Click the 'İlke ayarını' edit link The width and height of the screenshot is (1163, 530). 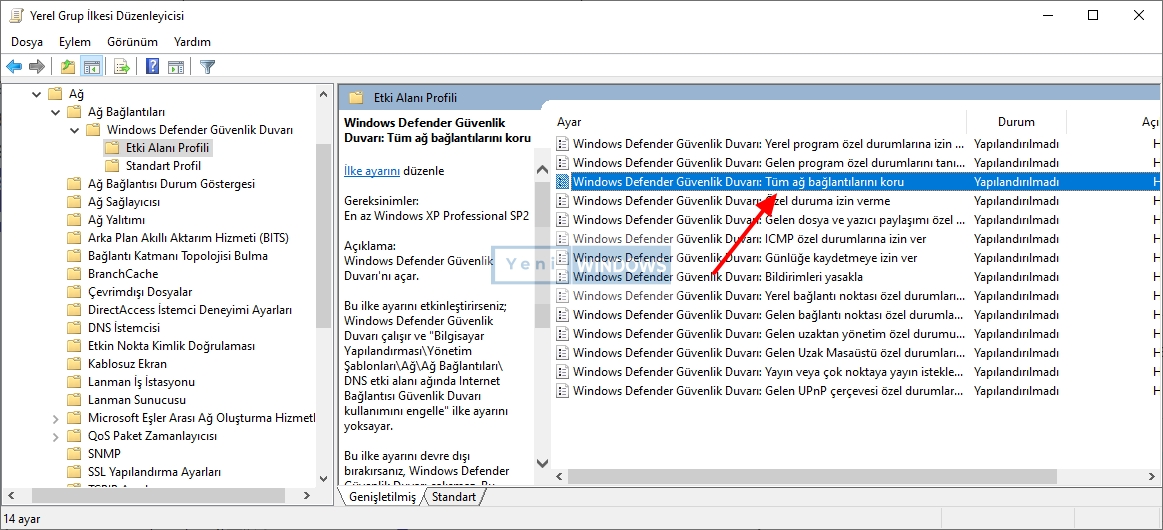372,170
